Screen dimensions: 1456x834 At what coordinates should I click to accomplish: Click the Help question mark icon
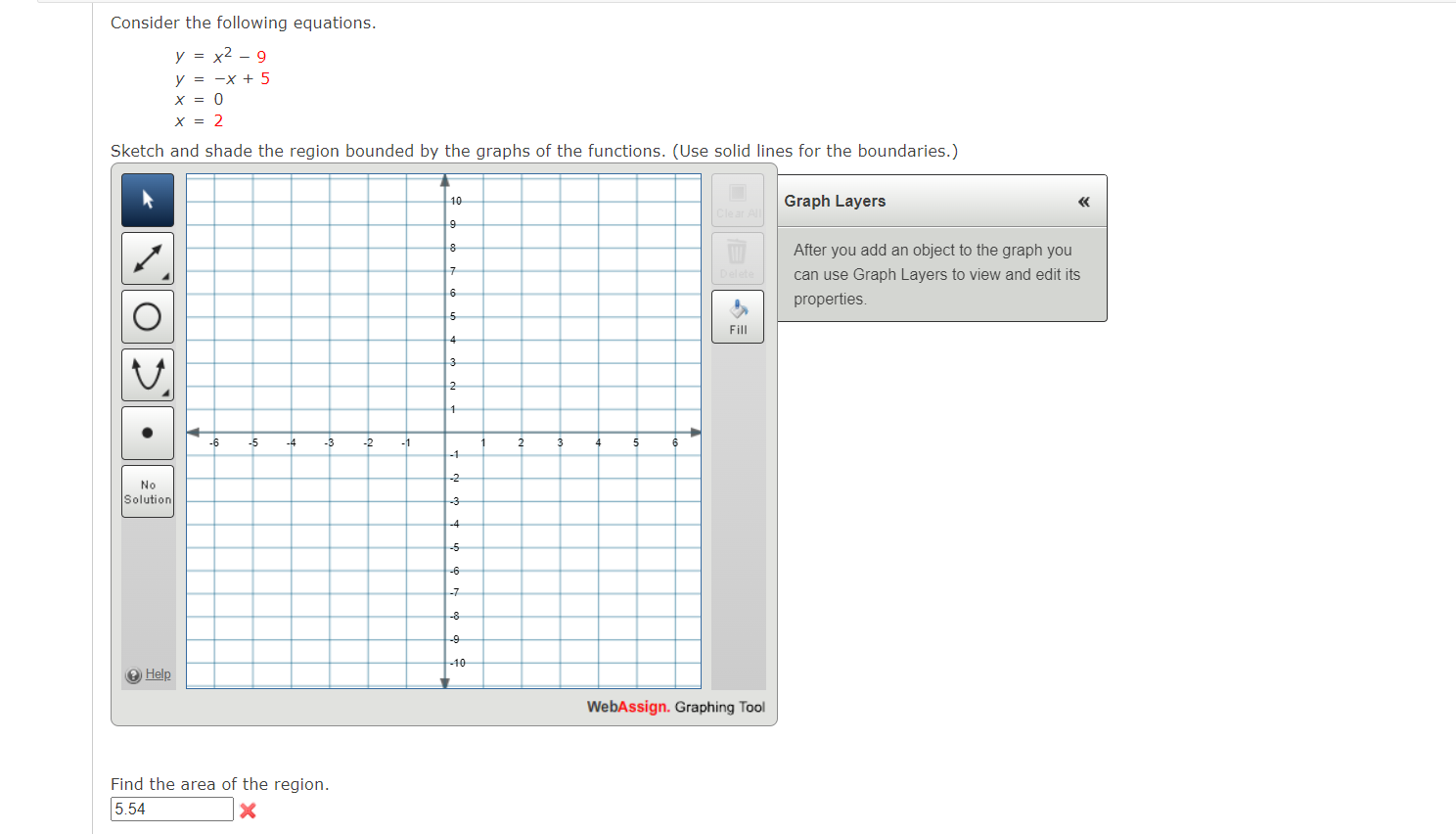click(x=134, y=674)
